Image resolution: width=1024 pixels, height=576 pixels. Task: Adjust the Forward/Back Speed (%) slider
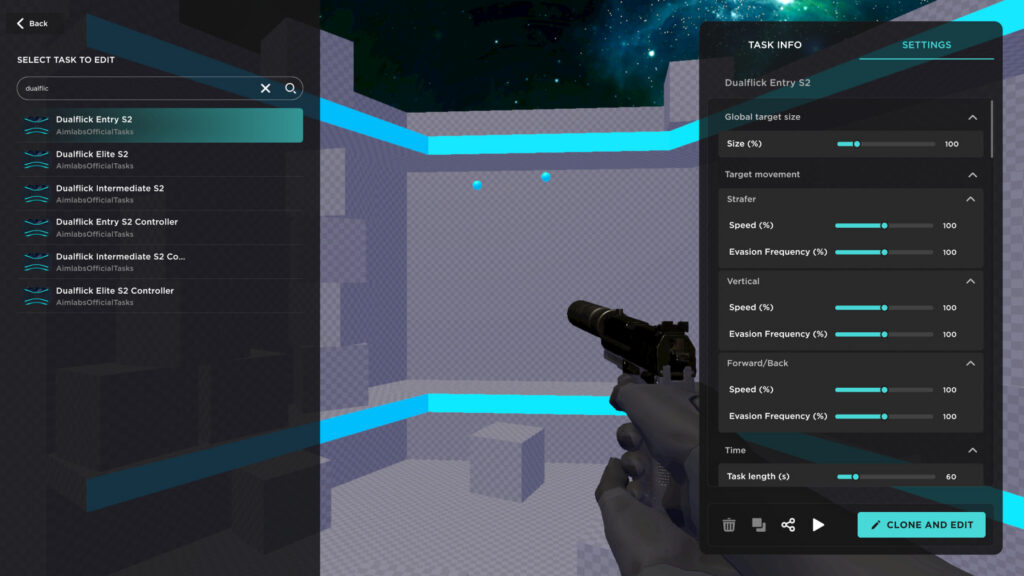(x=884, y=390)
